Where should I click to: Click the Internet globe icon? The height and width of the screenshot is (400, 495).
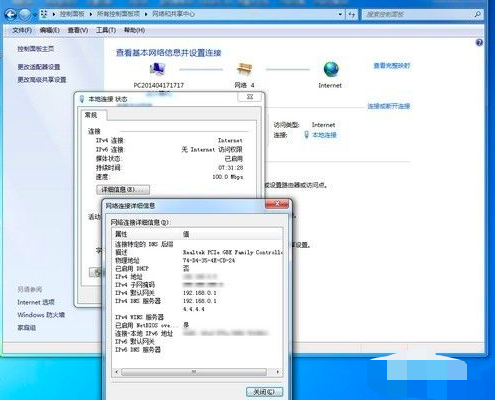[x=331, y=69]
